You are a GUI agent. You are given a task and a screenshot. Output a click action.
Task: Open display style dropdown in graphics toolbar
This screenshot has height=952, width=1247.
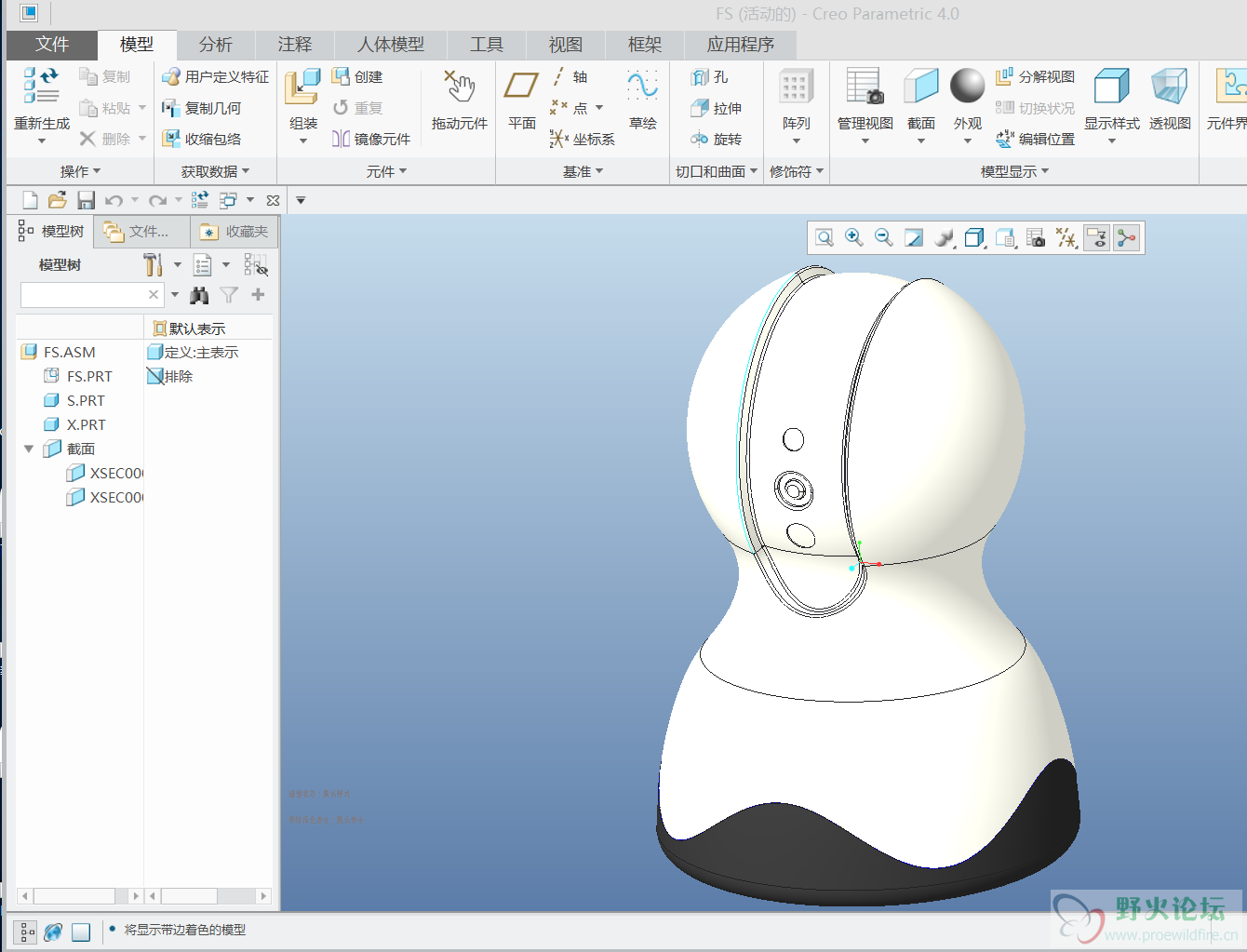(x=974, y=238)
